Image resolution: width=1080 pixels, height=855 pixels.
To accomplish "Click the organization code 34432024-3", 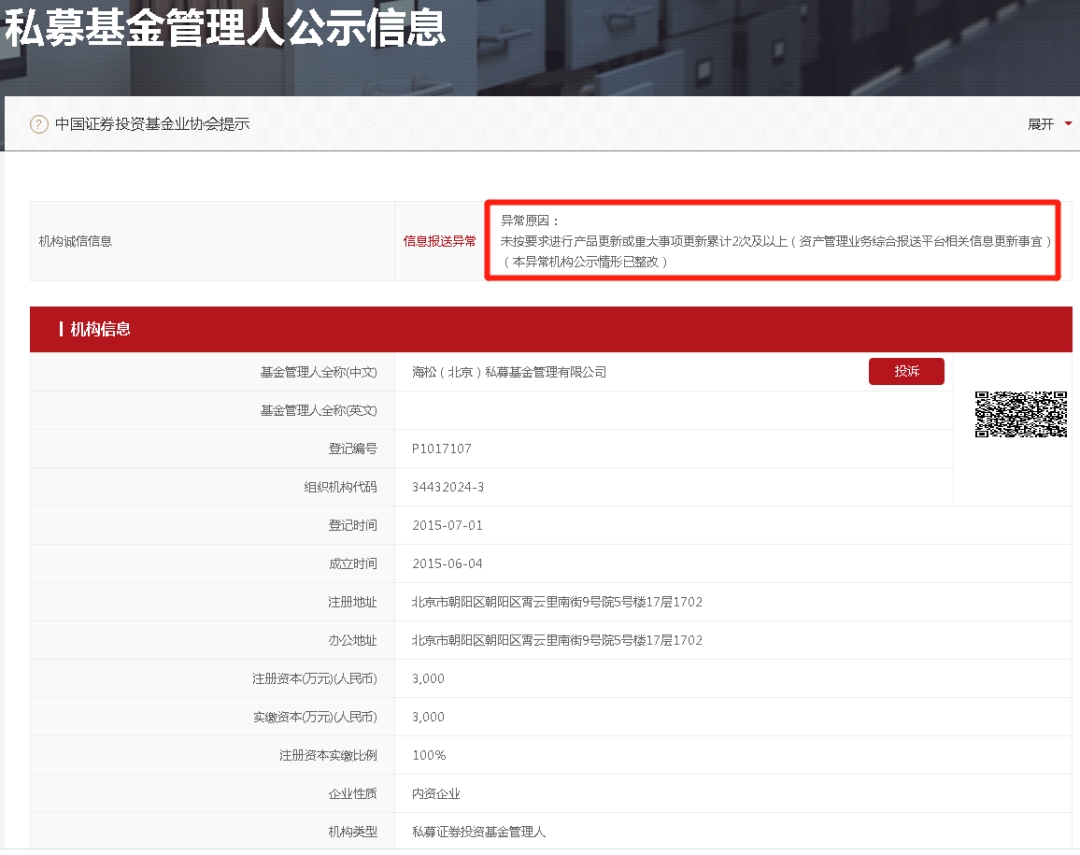I will 448,487.
